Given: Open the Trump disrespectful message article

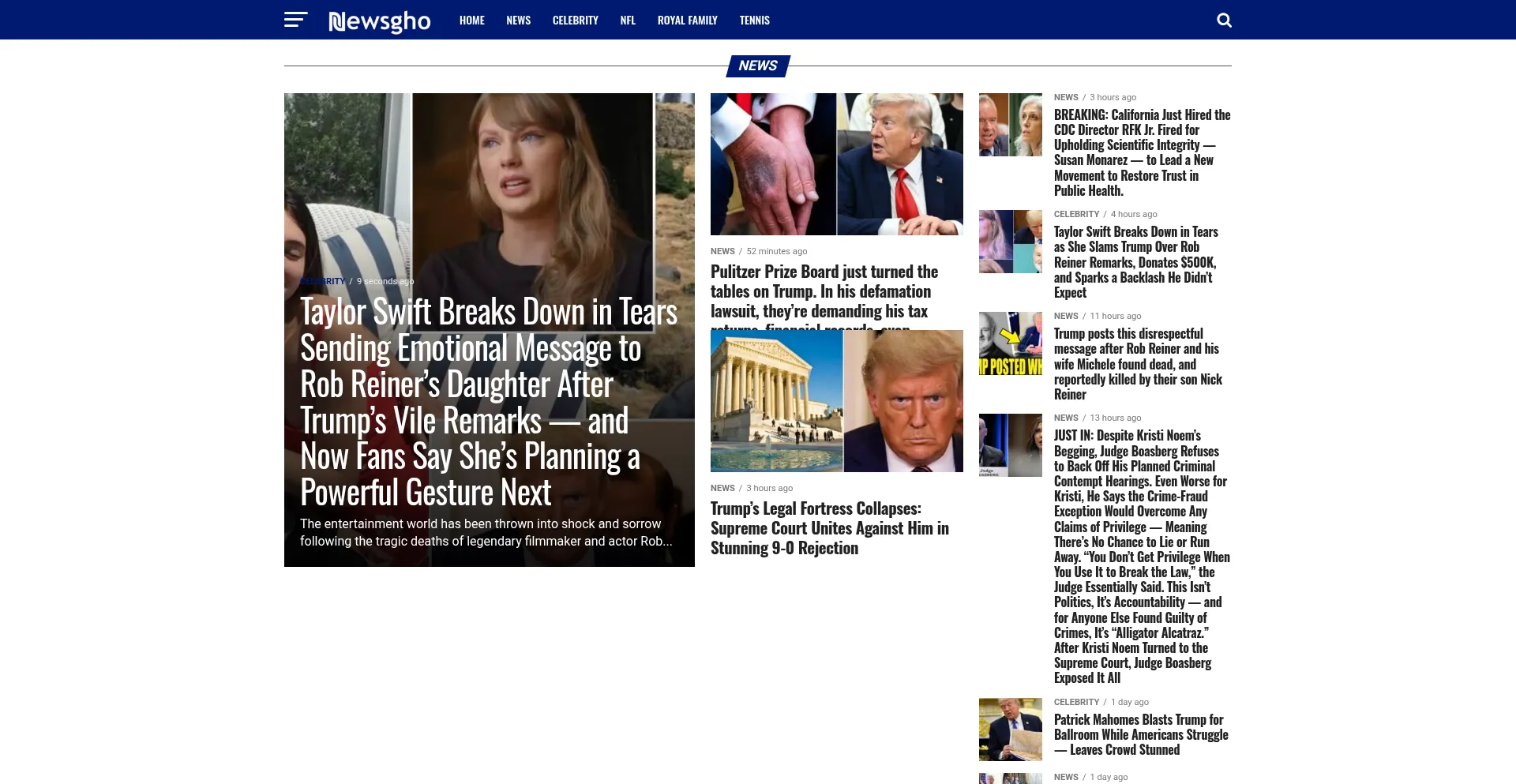Looking at the screenshot, I should coord(1138,363).
